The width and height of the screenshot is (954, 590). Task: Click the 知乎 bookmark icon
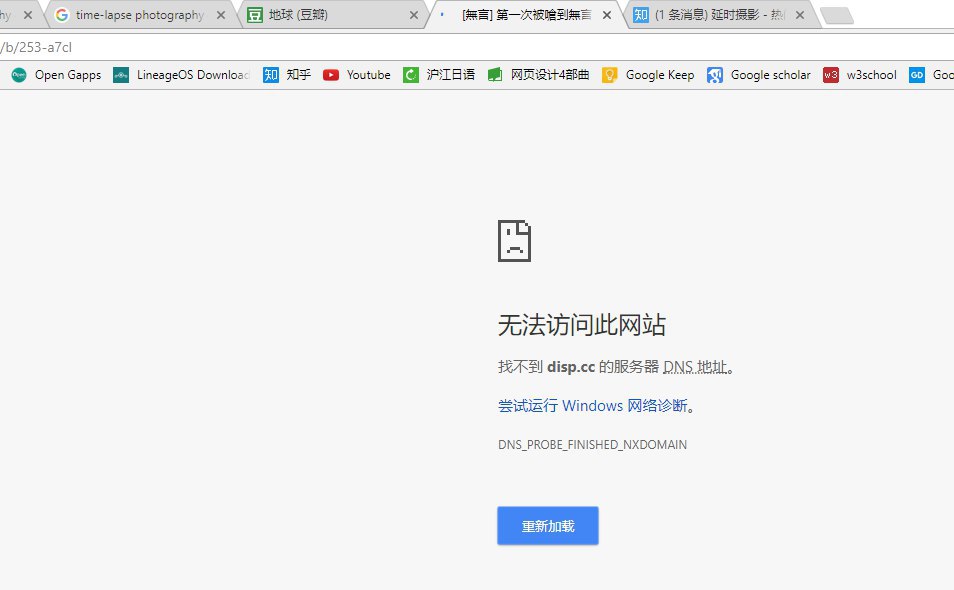[x=271, y=75]
